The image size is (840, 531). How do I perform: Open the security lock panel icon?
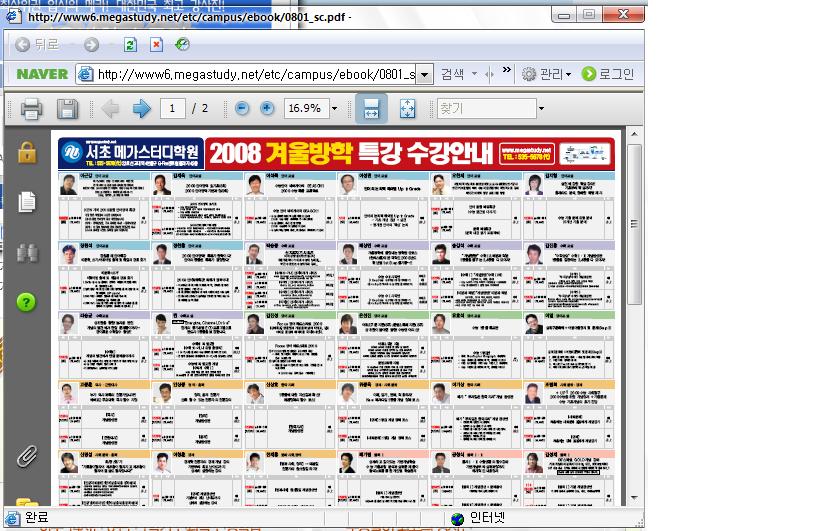[x=27, y=153]
